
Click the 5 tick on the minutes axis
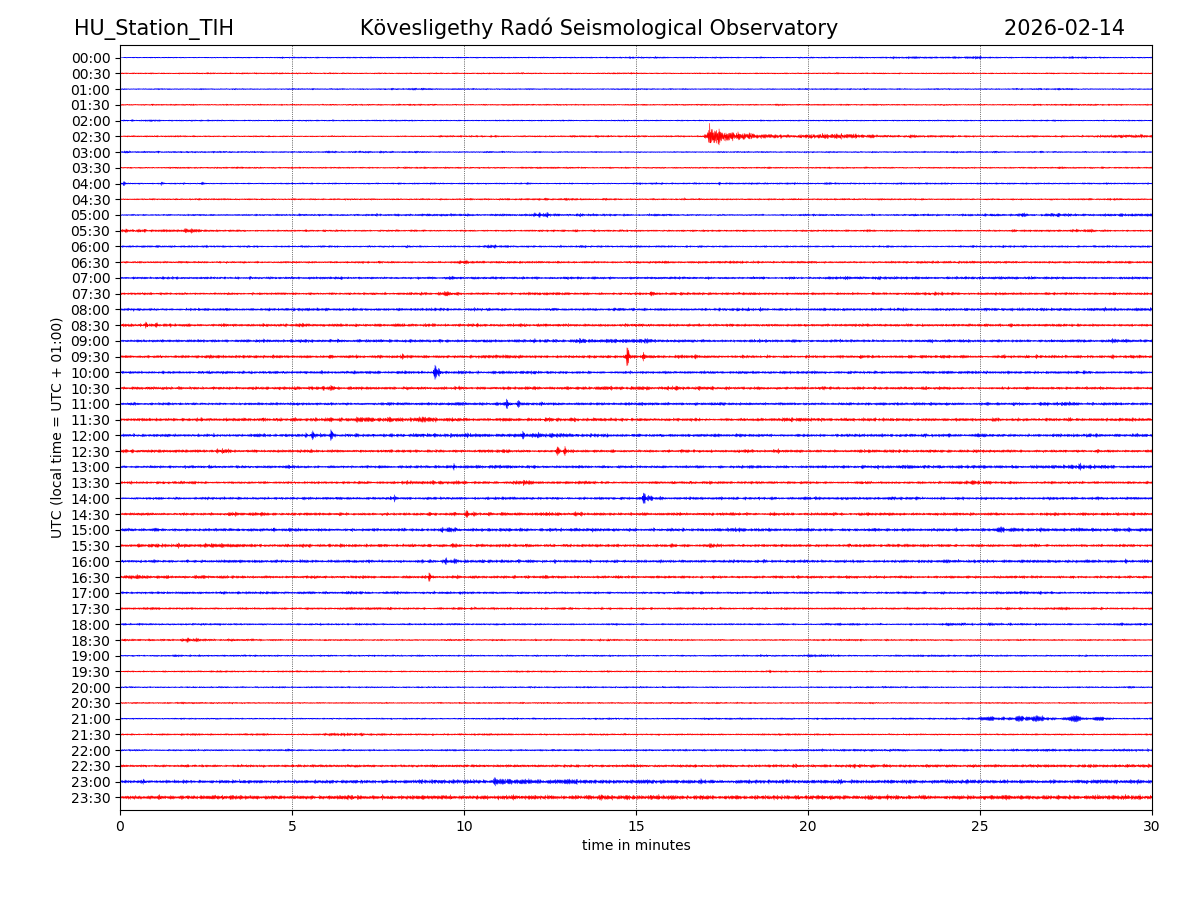[x=292, y=826]
